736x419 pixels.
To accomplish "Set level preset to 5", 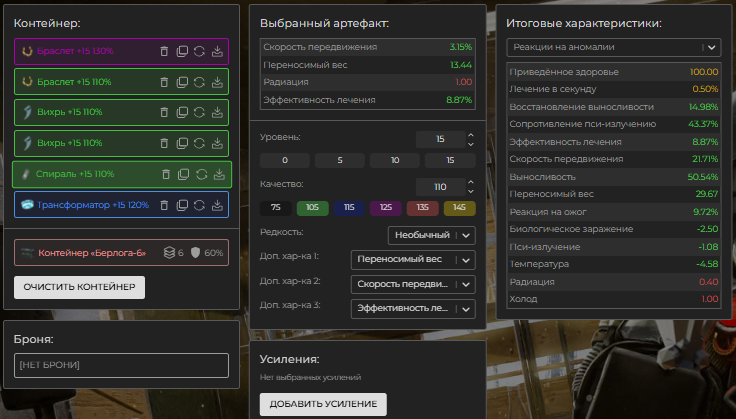I will click(340, 160).
